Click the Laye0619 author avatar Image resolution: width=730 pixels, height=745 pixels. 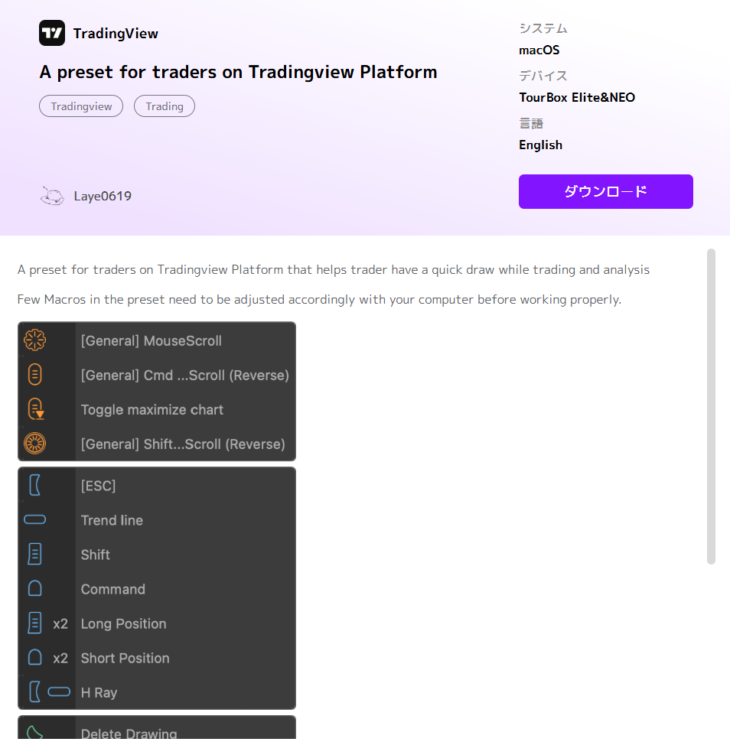pyautogui.click(x=52, y=196)
